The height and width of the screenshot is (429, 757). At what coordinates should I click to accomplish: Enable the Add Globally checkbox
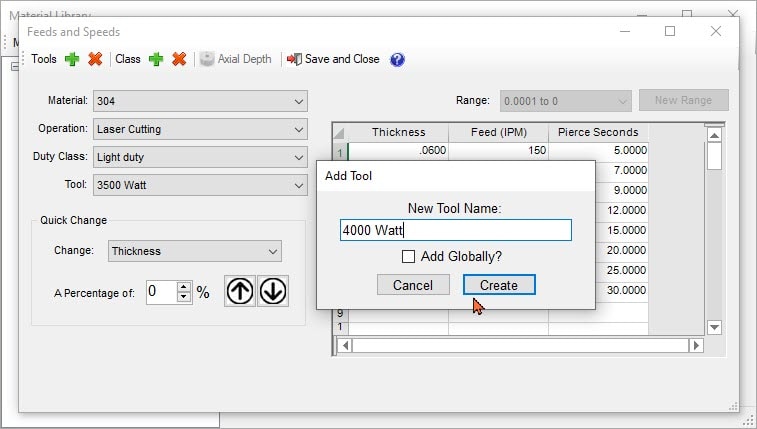(x=408, y=256)
